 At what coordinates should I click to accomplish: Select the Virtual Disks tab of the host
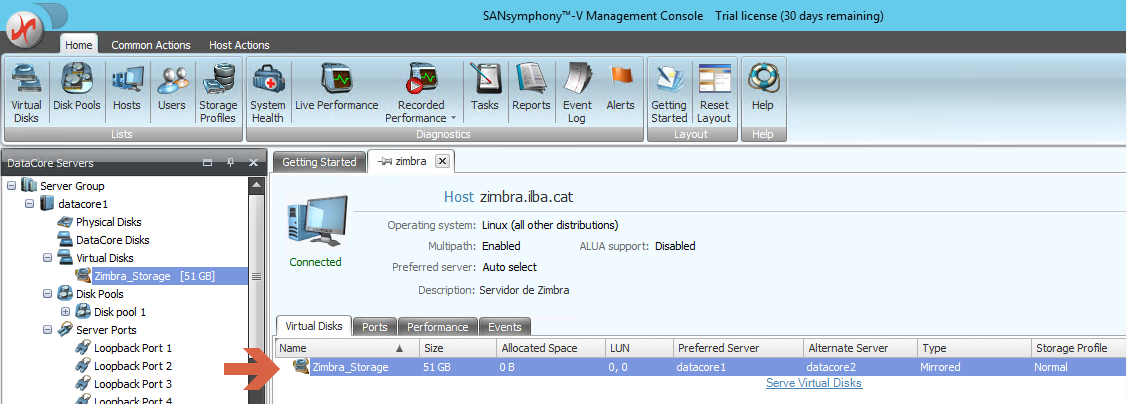click(314, 326)
